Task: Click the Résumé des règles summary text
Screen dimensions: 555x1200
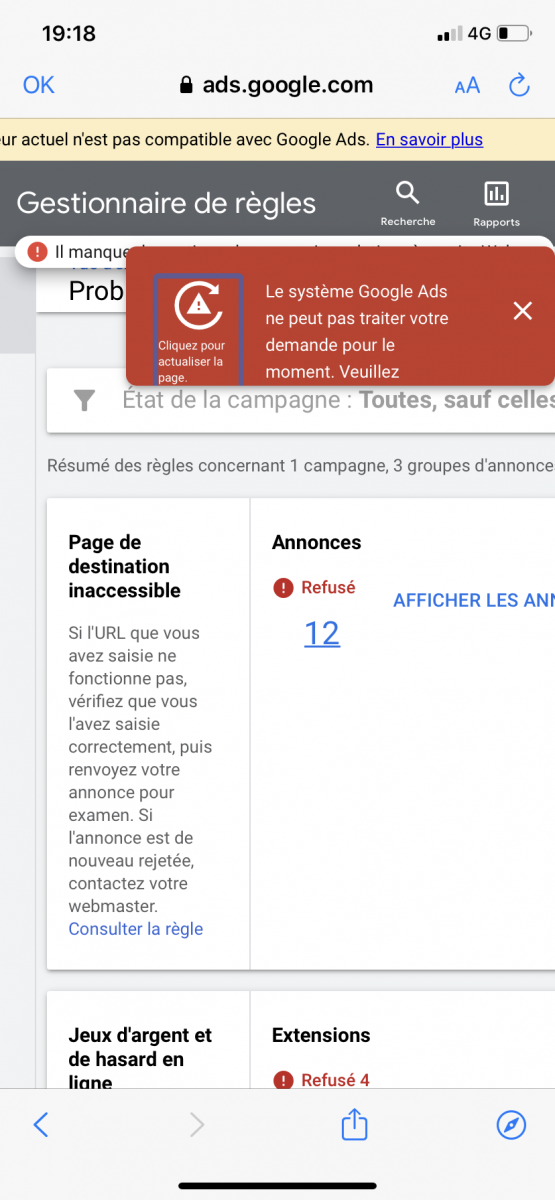Action: point(301,466)
